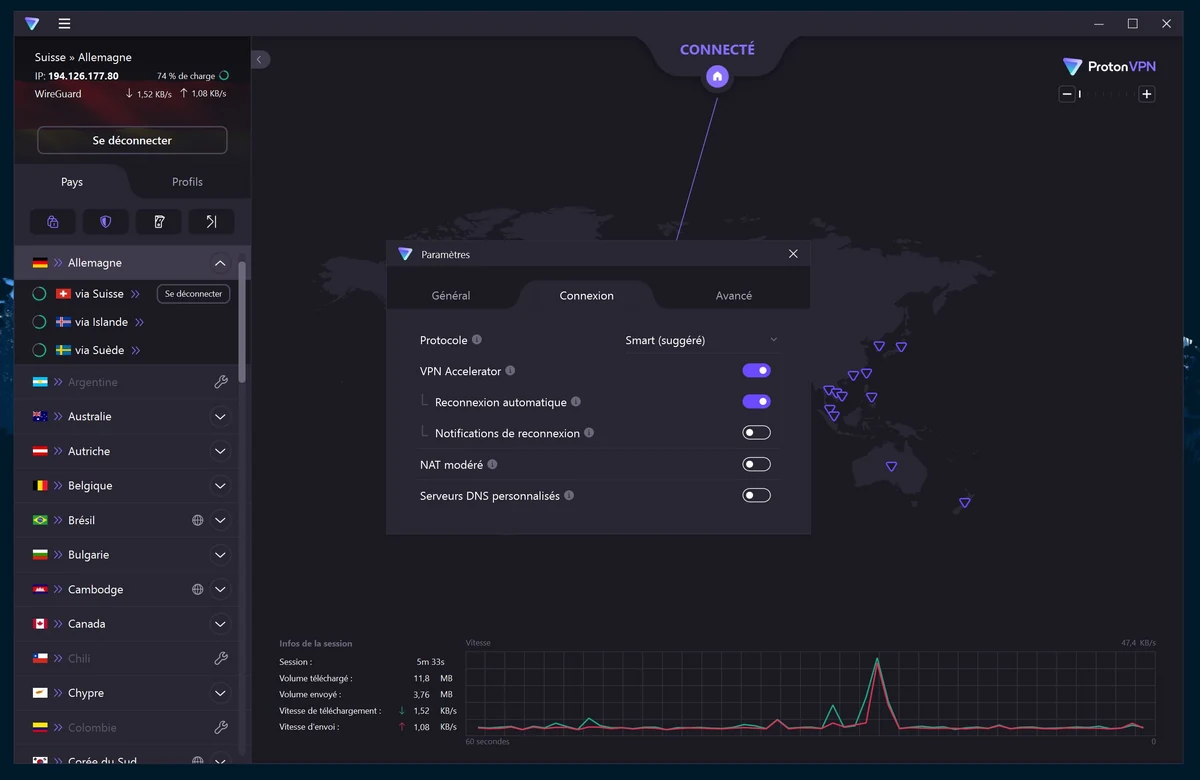This screenshot has width=1200, height=780.
Task: Expand the Chypre country row
Action: (220, 692)
